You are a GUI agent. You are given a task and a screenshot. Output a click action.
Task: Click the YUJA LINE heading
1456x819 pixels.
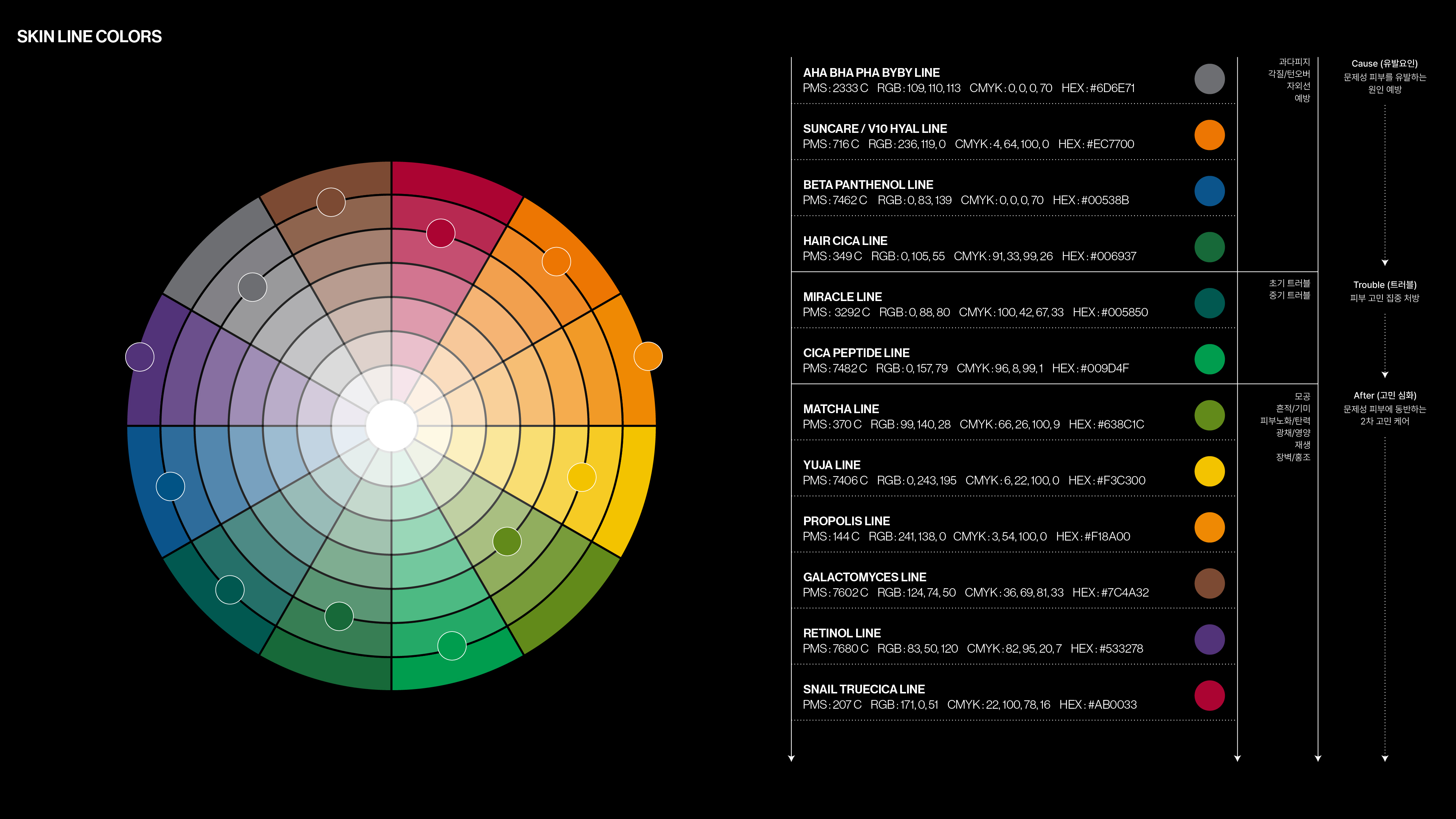pos(831,465)
